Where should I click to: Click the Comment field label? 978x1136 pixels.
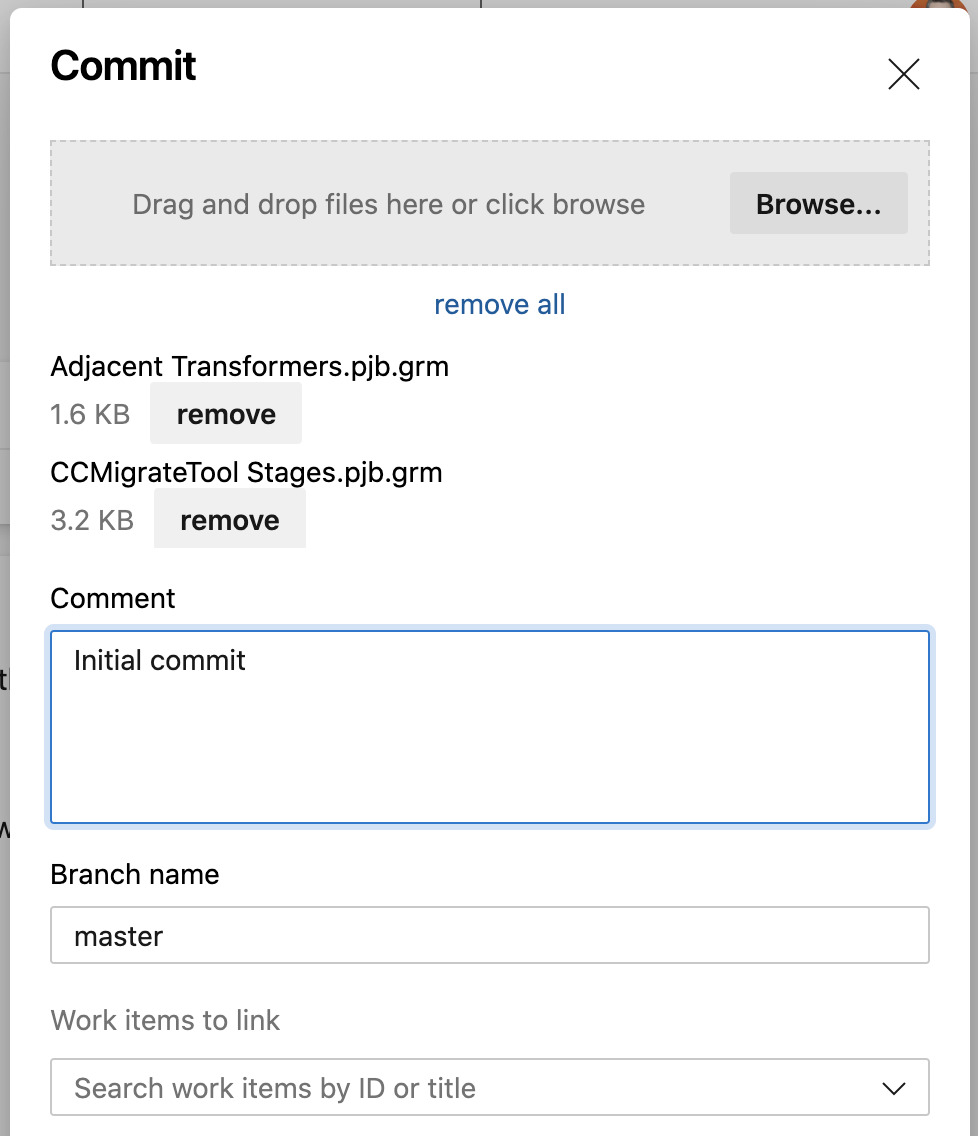pyautogui.click(x=113, y=598)
